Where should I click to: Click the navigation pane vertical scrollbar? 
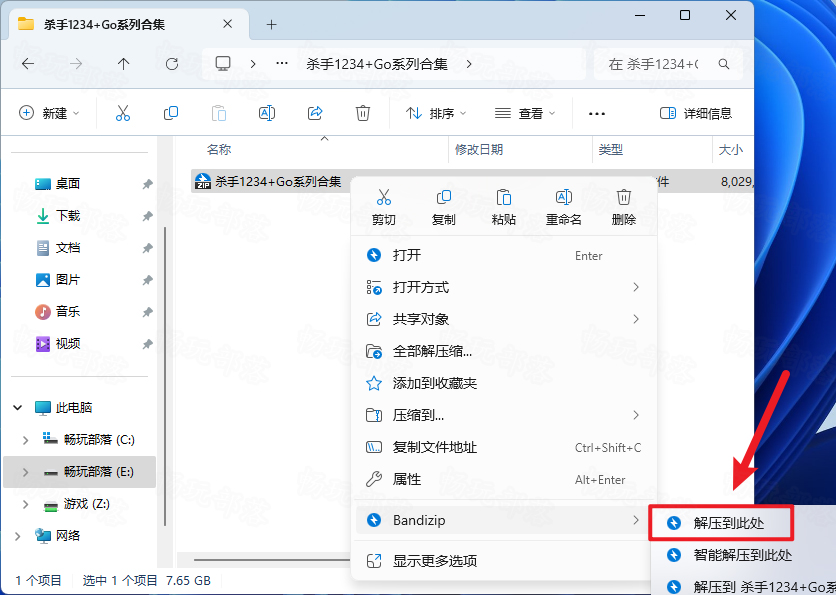[x=165, y=376]
